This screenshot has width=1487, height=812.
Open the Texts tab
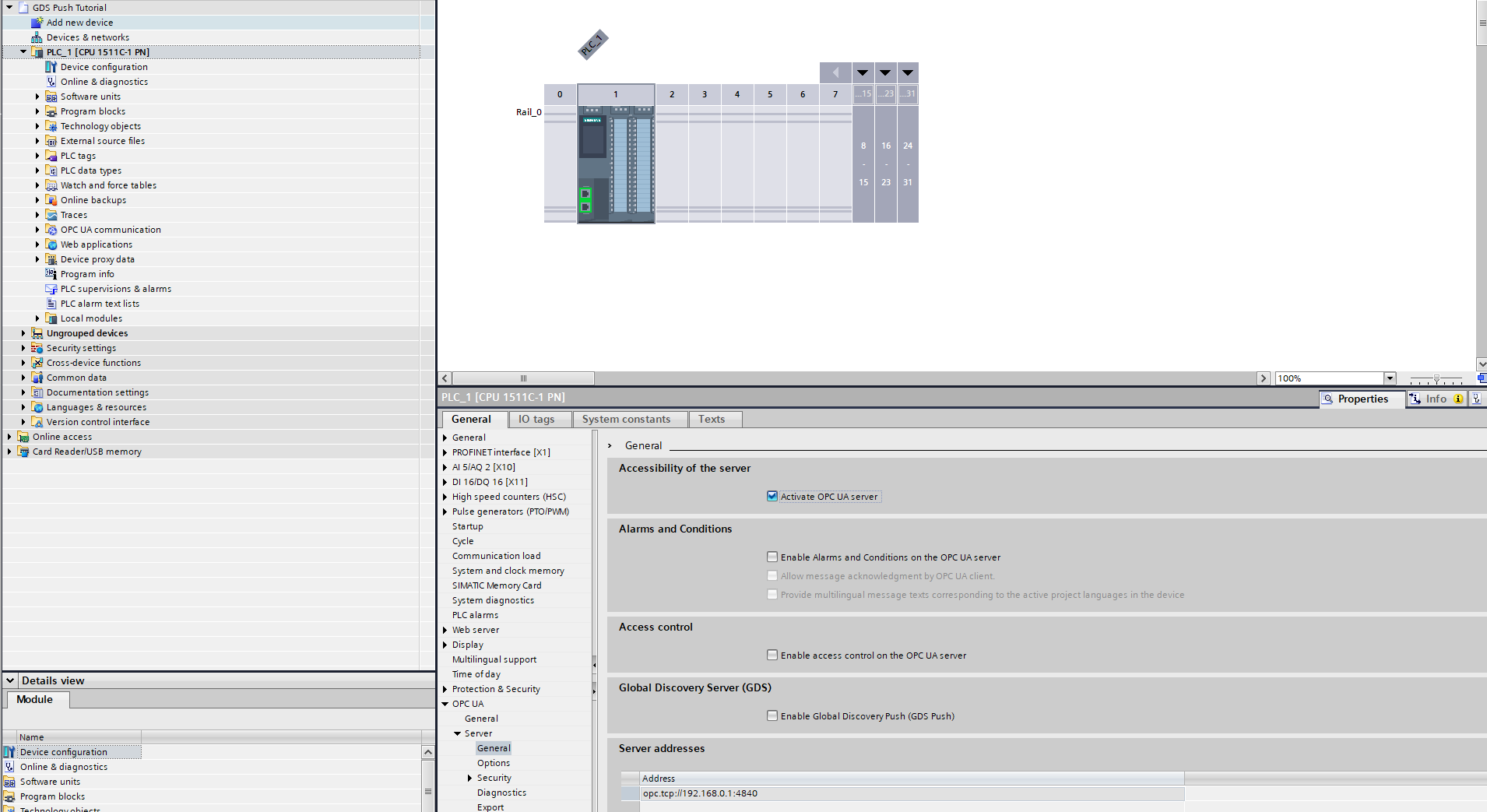coord(712,419)
